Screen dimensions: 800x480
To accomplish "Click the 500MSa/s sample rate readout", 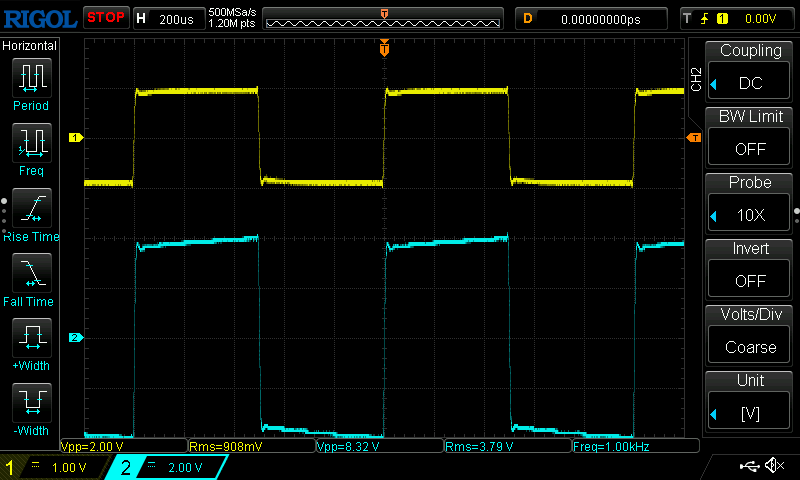I will [232, 12].
